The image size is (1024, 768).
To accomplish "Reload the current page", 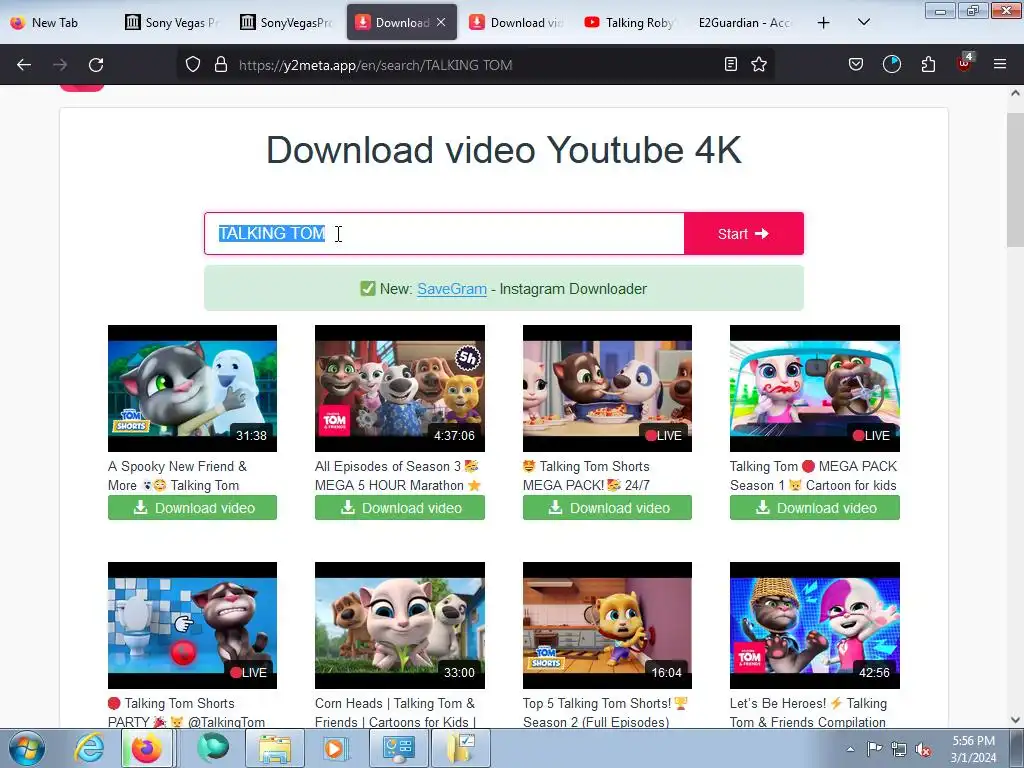I will (96, 65).
